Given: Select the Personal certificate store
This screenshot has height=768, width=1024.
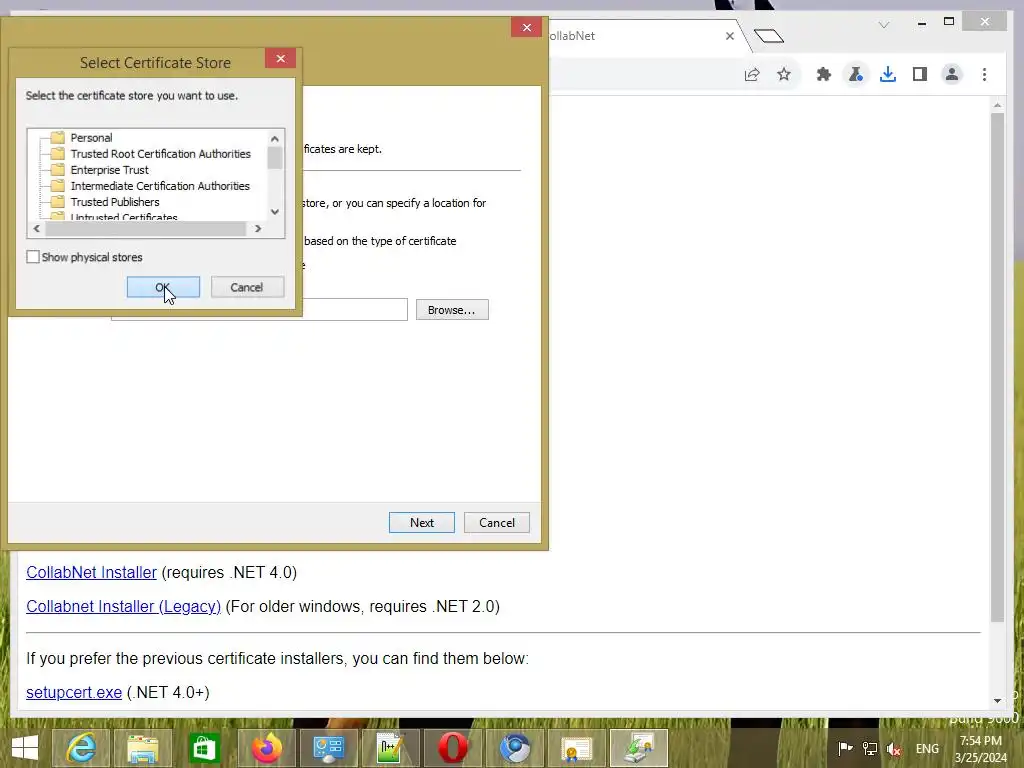Looking at the screenshot, I should click(91, 138).
